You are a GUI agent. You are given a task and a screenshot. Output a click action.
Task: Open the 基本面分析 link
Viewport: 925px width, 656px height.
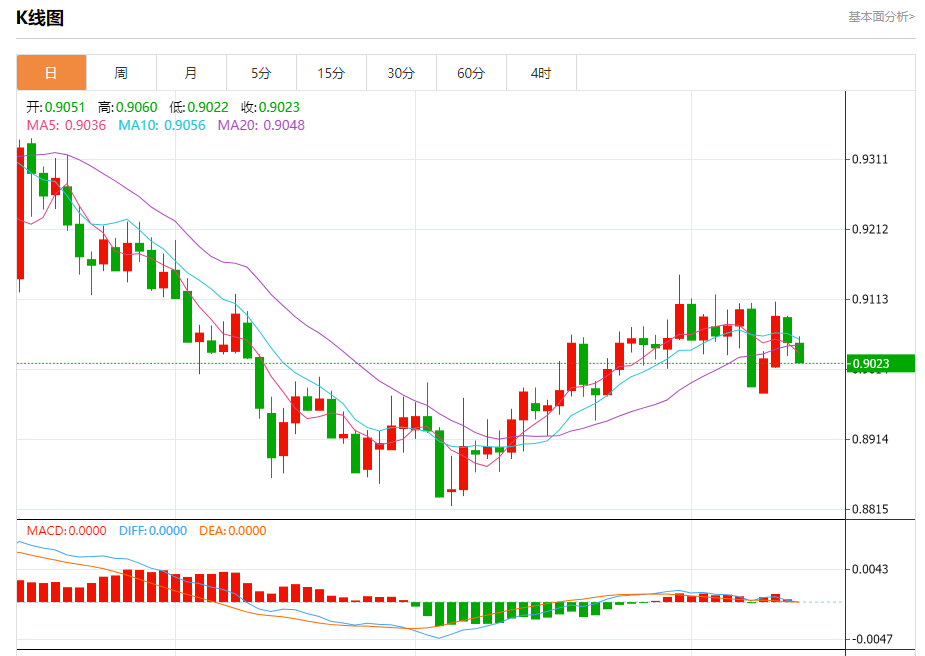click(881, 17)
